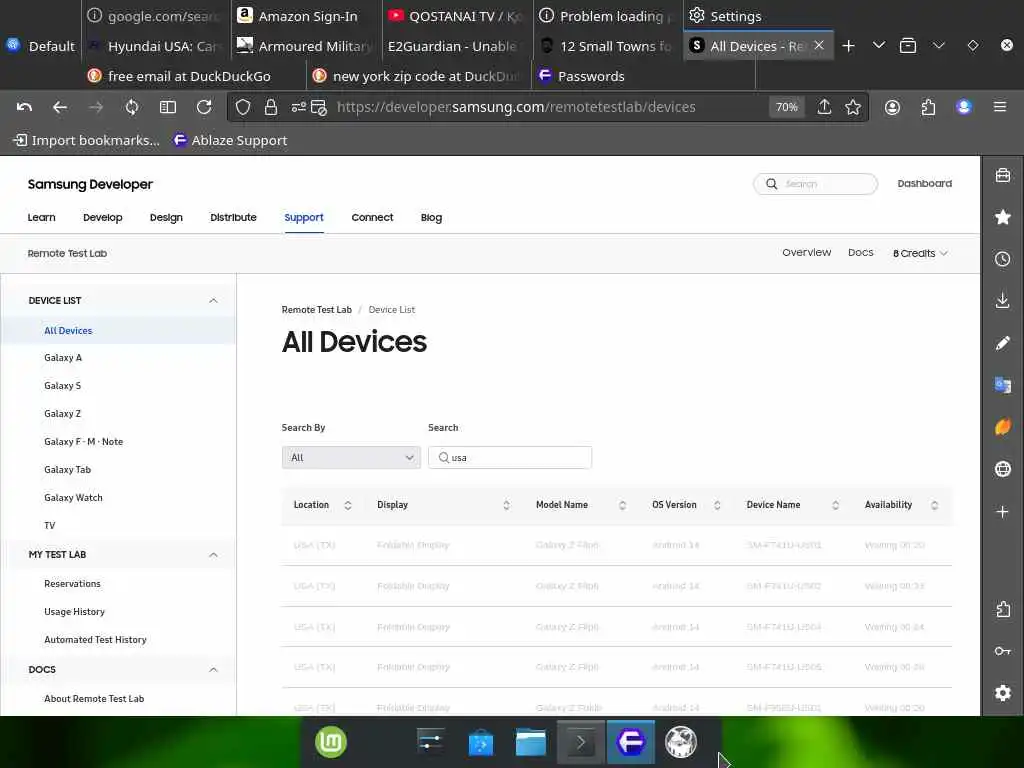Click the browser address bar URL

pos(516,107)
